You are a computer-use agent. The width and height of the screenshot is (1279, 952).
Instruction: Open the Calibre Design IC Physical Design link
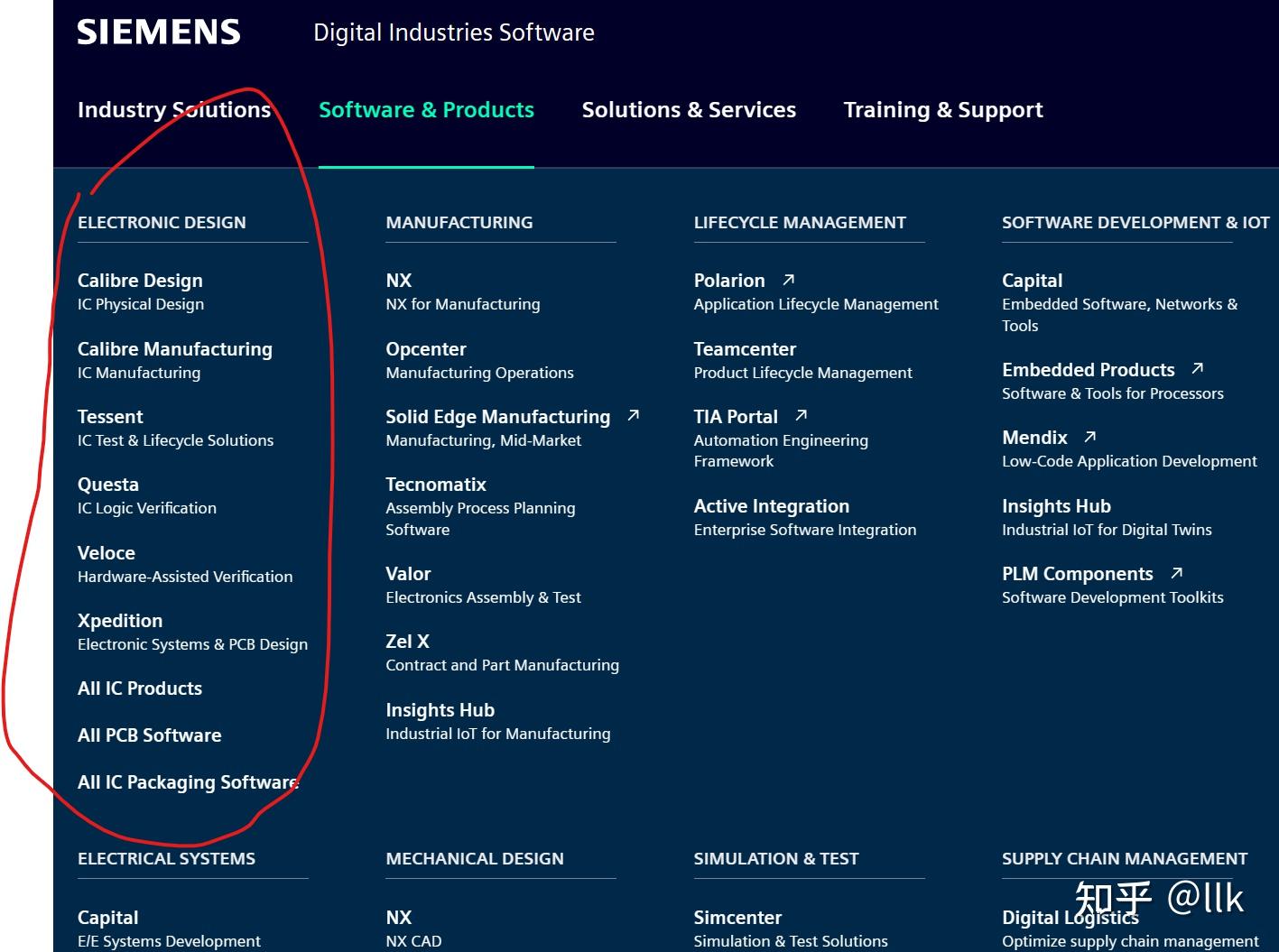pyautogui.click(x=140, y=280)
